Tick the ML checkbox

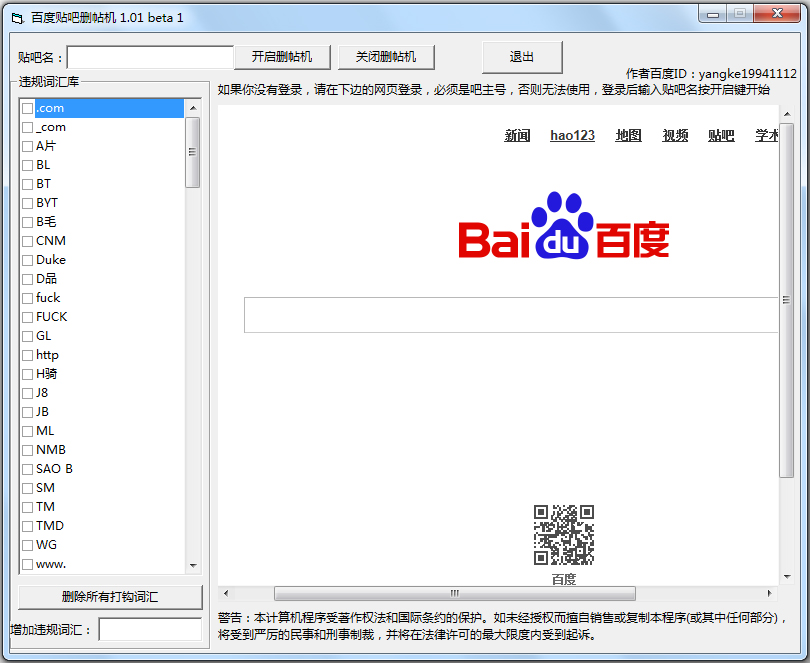pos(27,431)
